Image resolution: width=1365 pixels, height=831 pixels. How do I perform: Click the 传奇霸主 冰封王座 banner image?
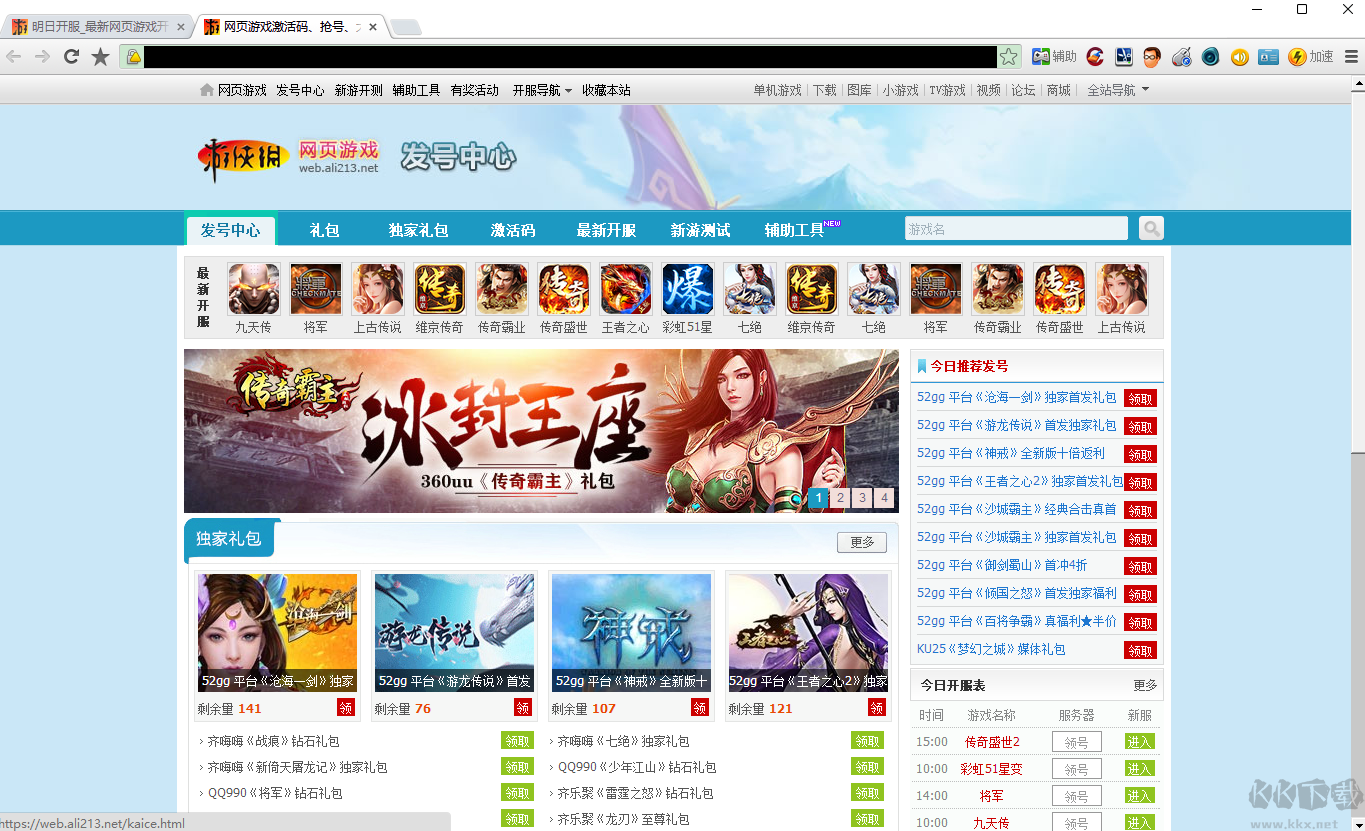(541, 431)
